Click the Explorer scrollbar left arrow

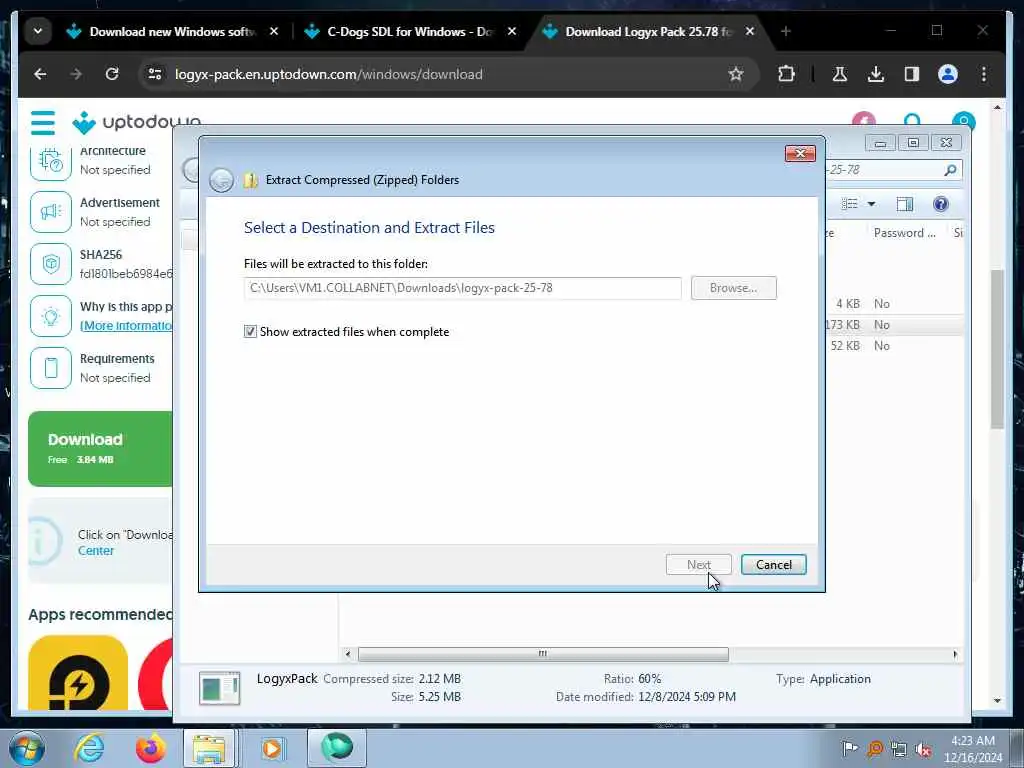point(347,654)
